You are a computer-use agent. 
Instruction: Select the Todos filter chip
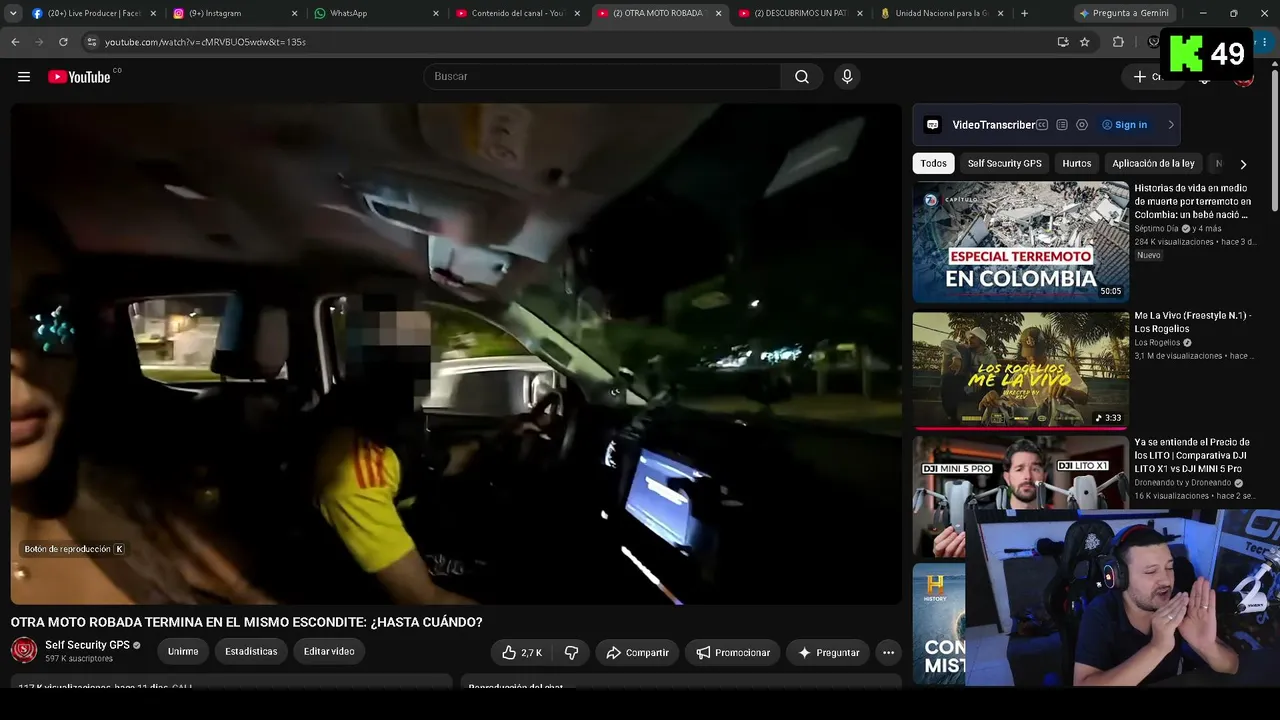coord(934,163)
